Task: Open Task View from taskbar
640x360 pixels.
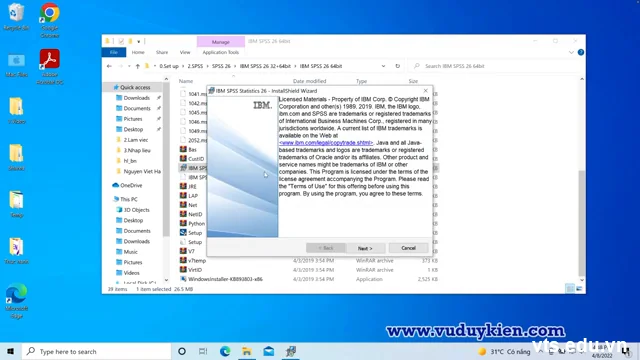Action: pos(203,351)
